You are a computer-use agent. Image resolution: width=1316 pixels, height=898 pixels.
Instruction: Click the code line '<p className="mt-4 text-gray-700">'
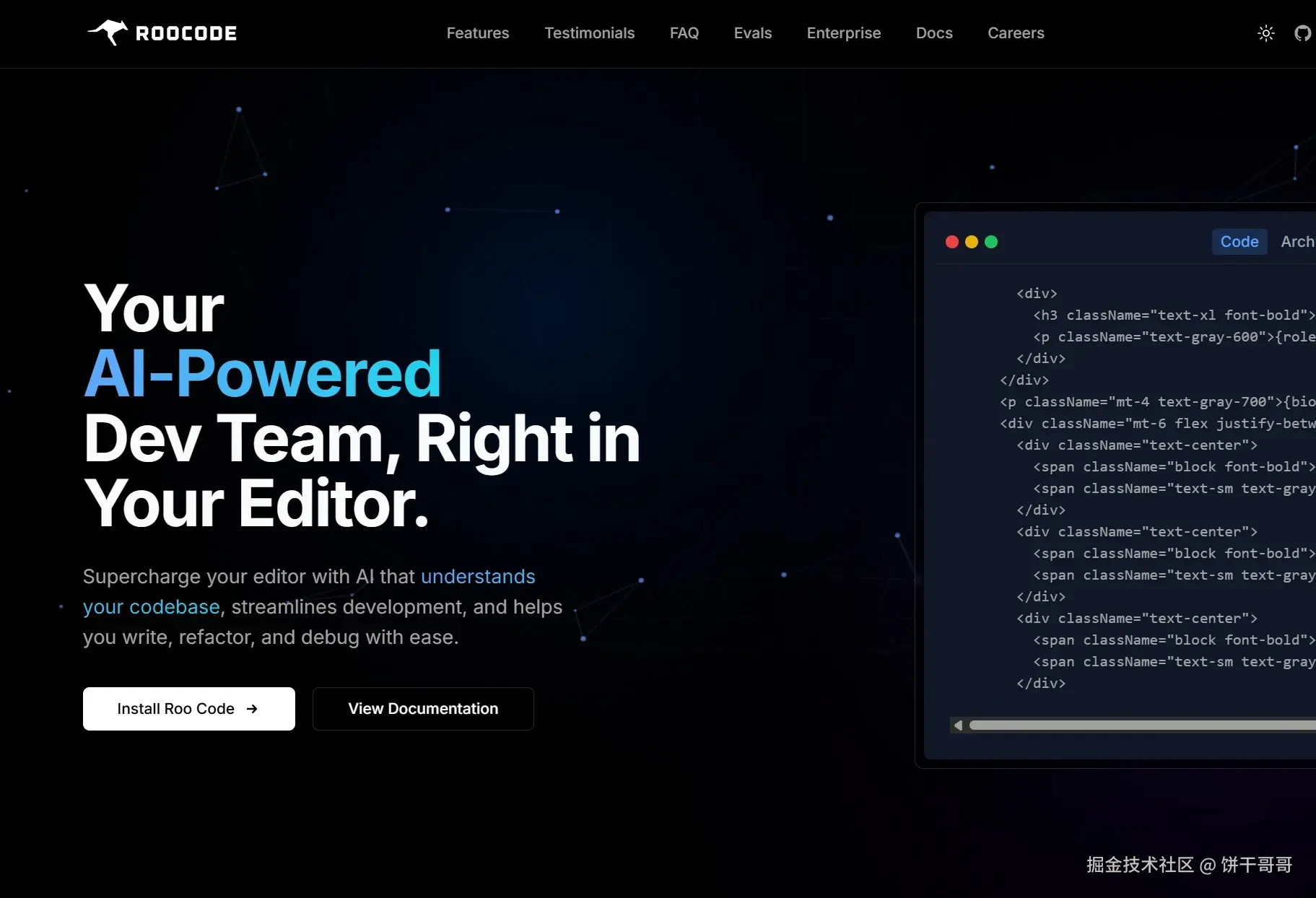tap(1157, 401)
